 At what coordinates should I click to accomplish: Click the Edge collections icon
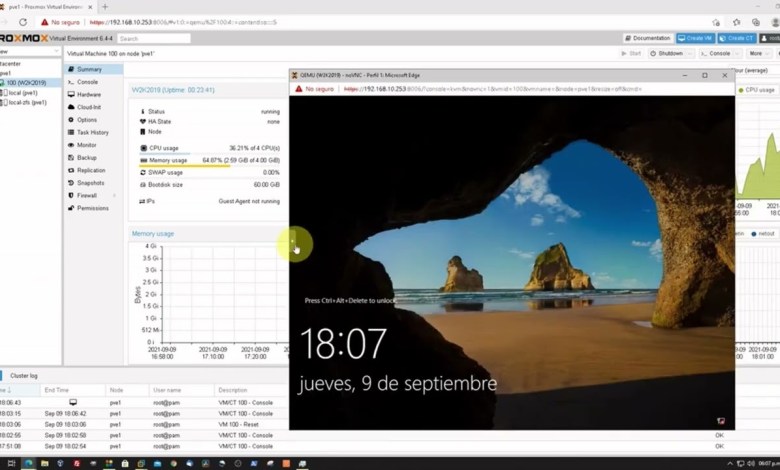[756, 22]
